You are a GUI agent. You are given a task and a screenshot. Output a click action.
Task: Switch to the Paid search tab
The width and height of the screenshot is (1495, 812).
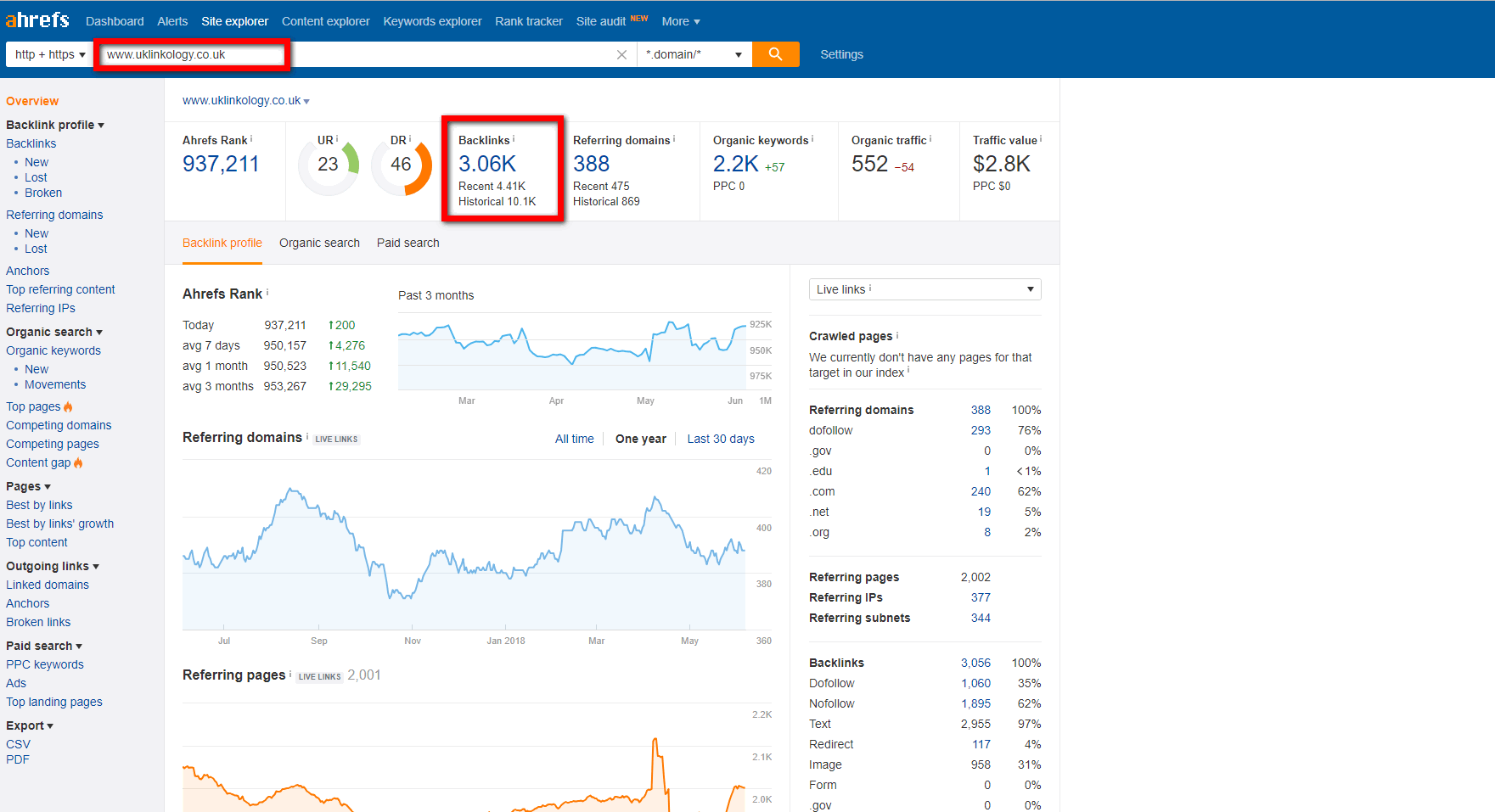(x=408, y=243)
